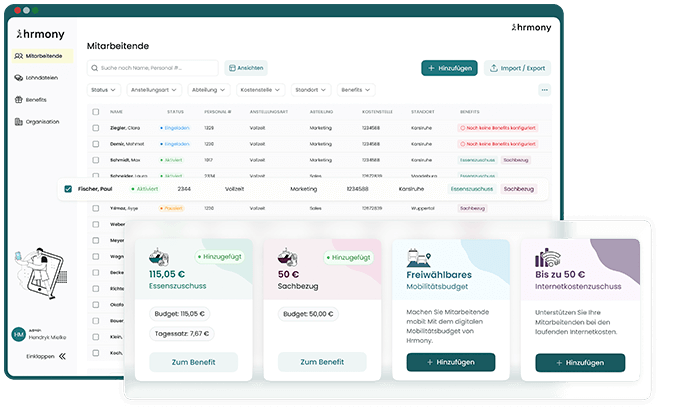Click the Hinzugefügt badge on Sachbezug card

(x=348, y=258)
